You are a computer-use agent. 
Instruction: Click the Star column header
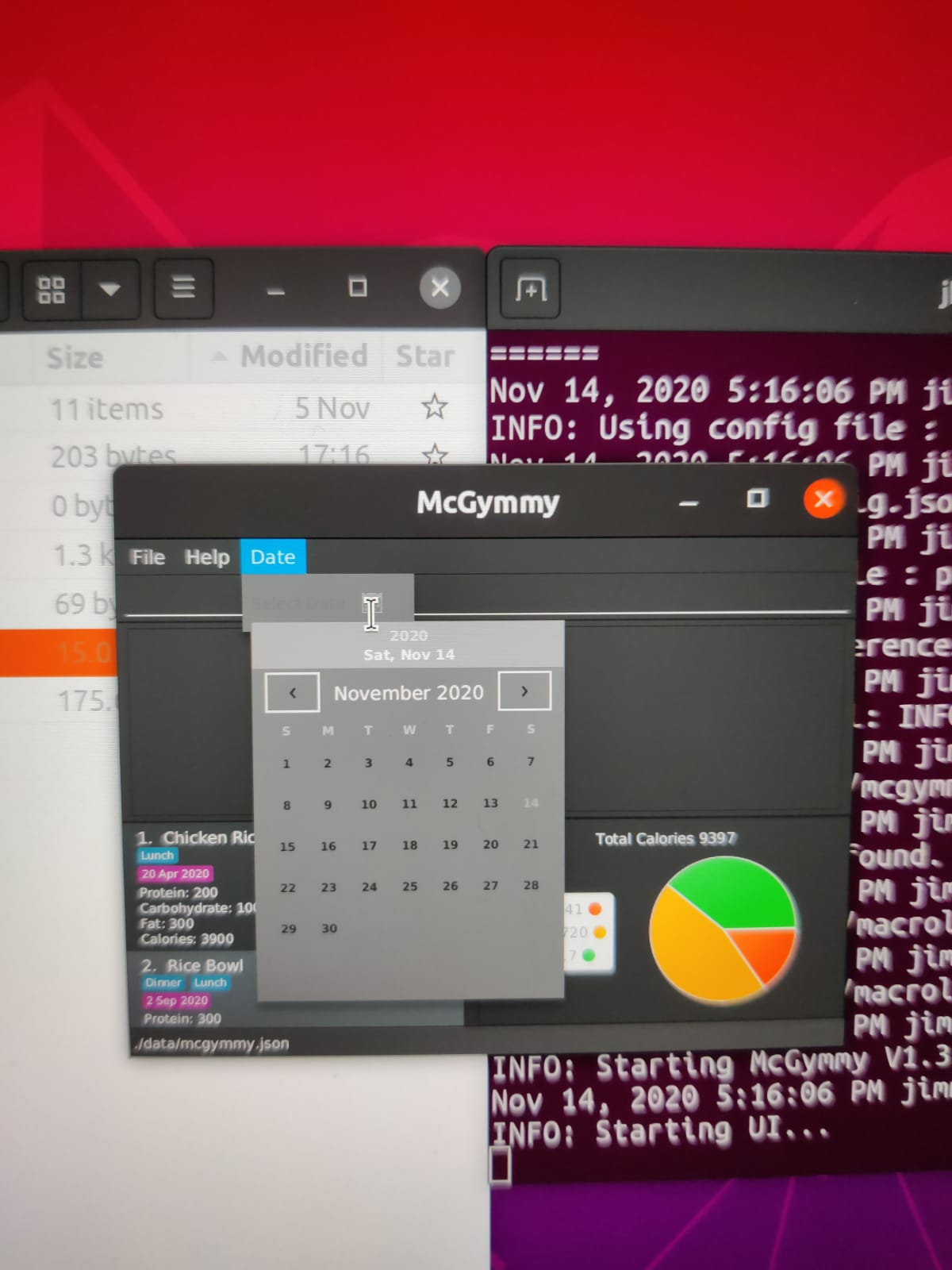(x=425, y=356)
